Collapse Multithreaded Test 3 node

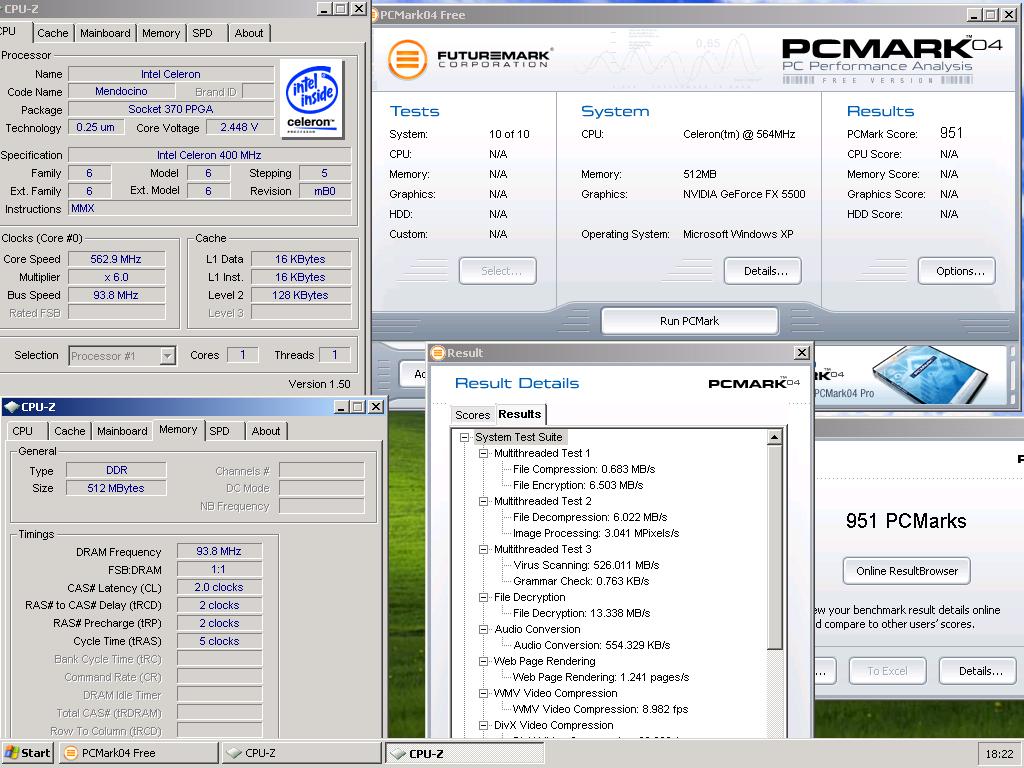(x=483, y=549)
